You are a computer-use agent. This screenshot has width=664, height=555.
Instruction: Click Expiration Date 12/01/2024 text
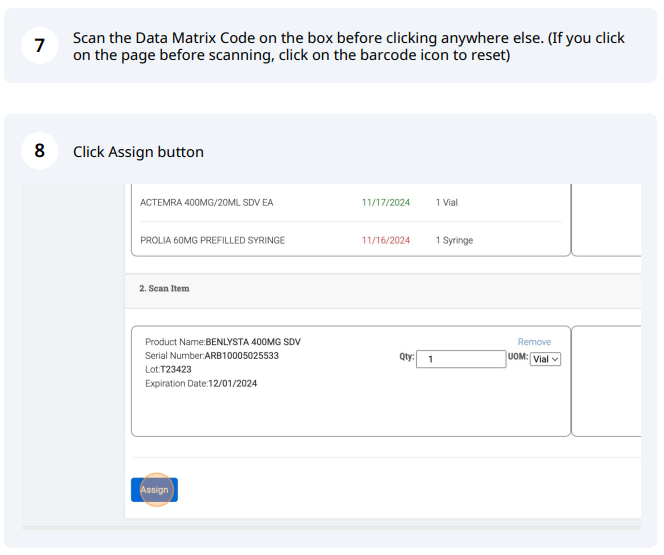coord(201,384)
